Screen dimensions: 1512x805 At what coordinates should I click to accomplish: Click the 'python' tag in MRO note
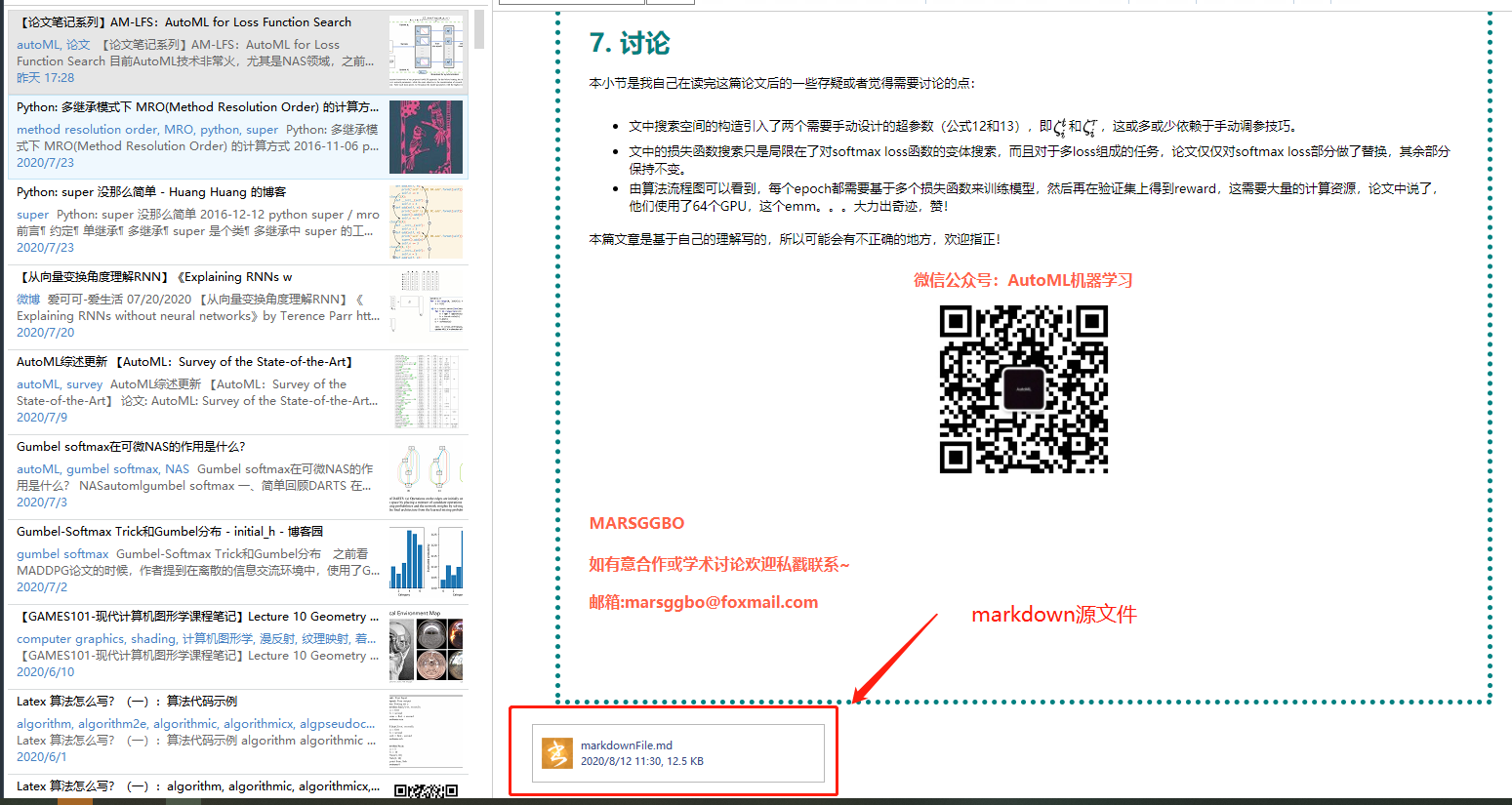(x=220, y=130)
